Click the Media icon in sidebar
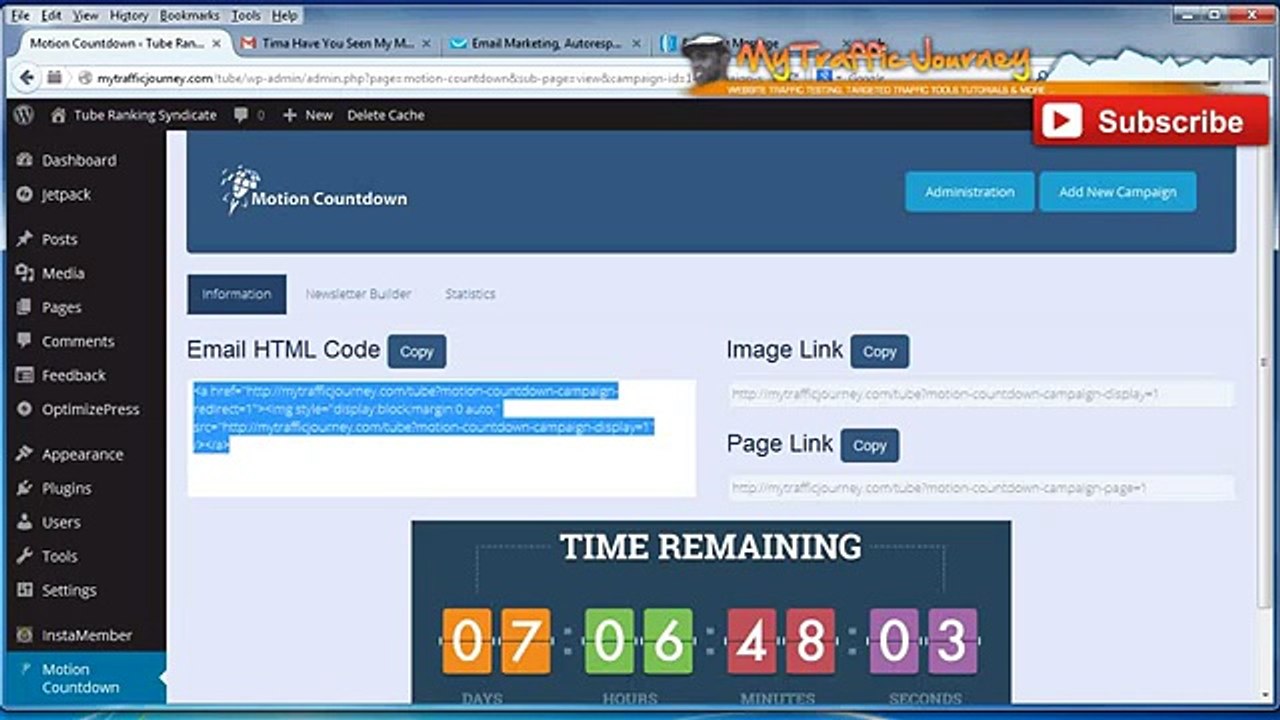The height and width of the screenshot is (720, 1280). 25,273
